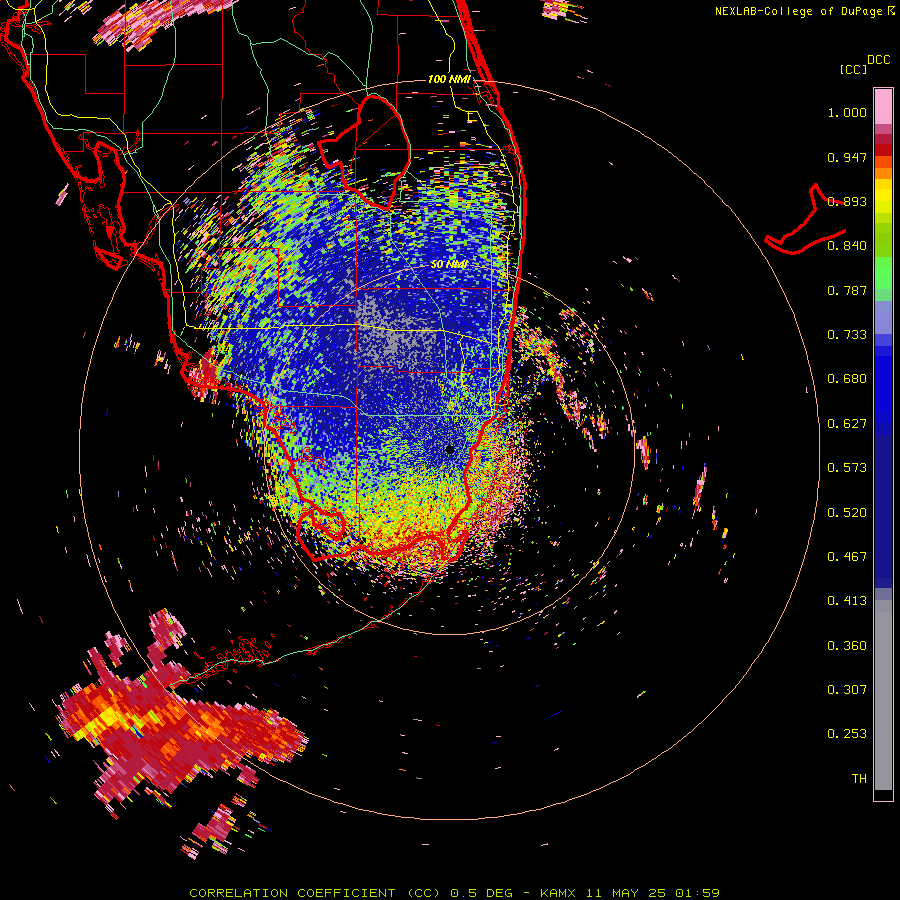This screenshot has width=900, height=900.
Task: Click the 0.573 scale value
Action: [847, 468]
